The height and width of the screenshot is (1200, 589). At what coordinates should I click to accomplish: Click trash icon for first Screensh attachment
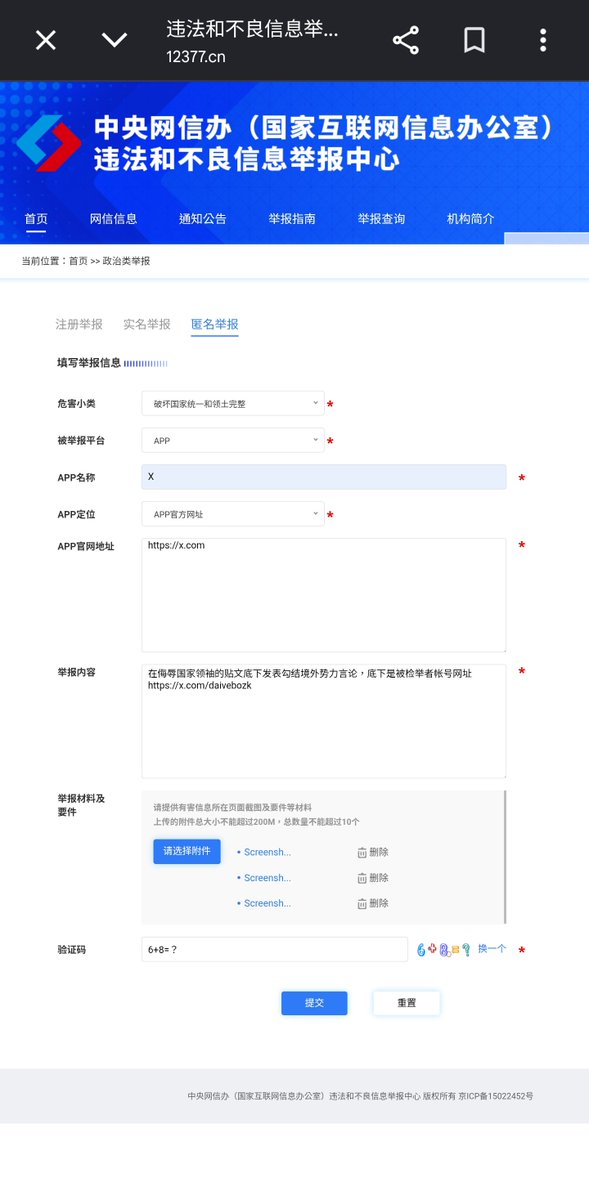pos(362,852)
